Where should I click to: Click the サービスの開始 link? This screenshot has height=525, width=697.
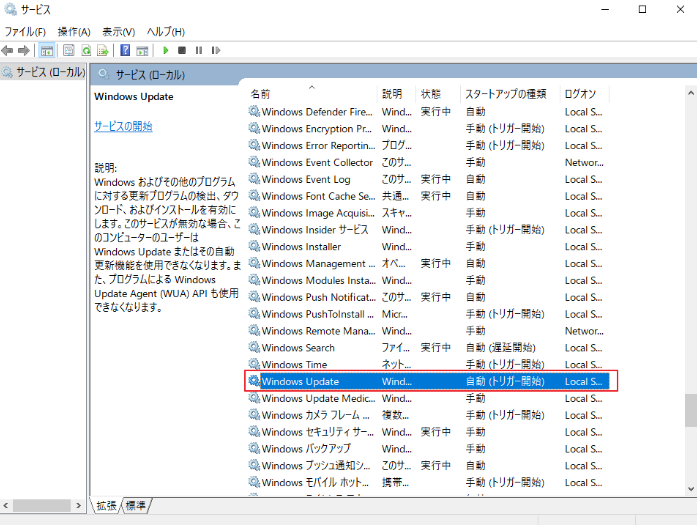123,126
